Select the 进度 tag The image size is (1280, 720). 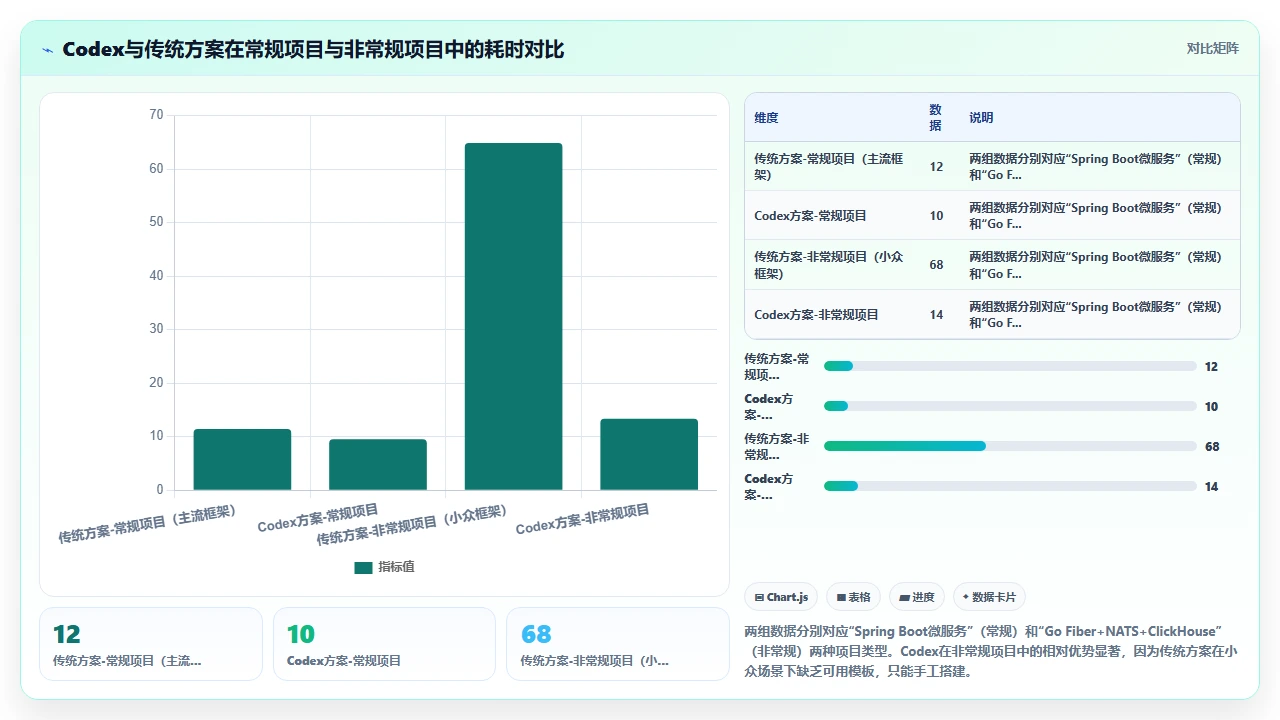click(917, 597)
